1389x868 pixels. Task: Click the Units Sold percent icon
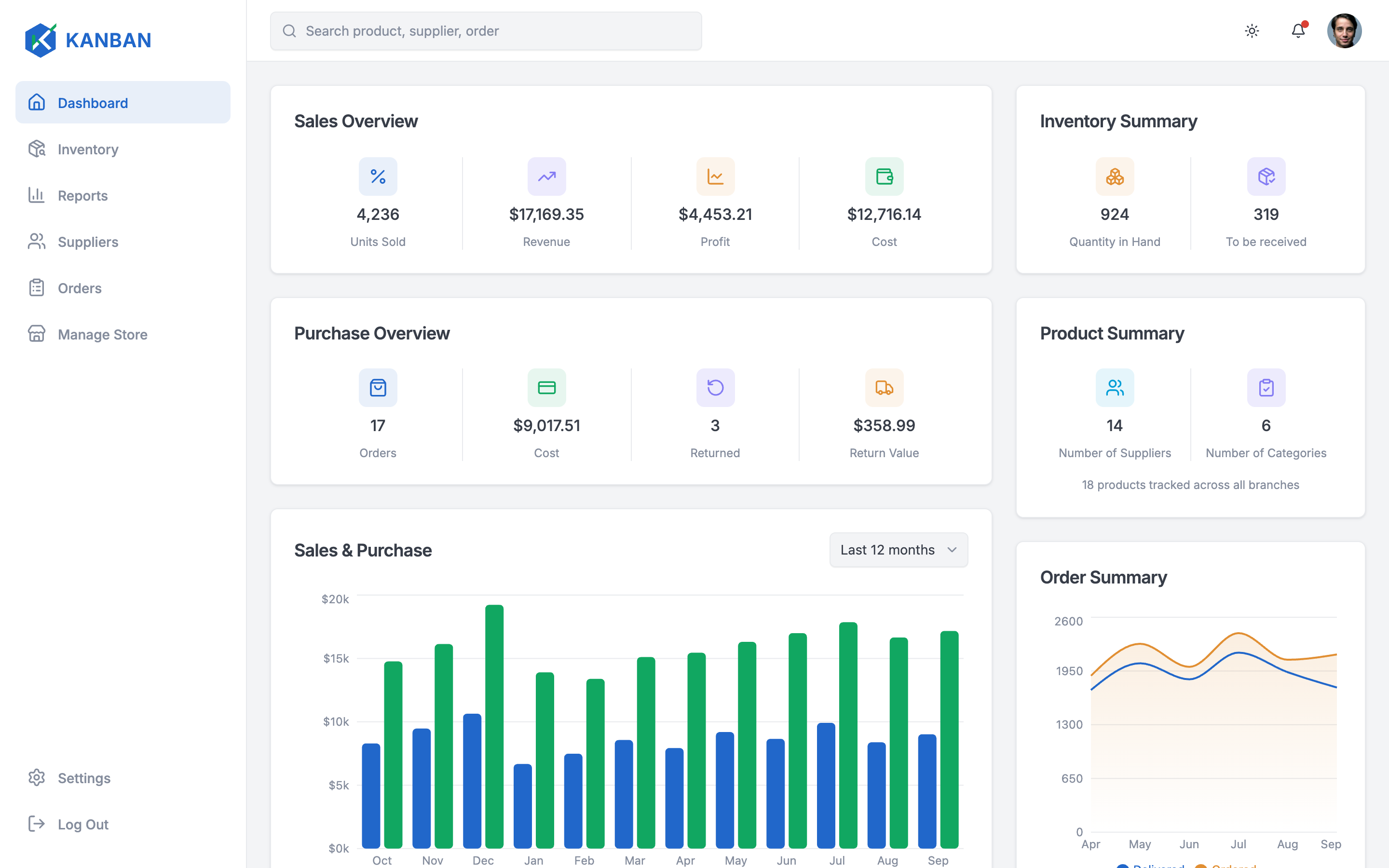(x=378, y=176)
